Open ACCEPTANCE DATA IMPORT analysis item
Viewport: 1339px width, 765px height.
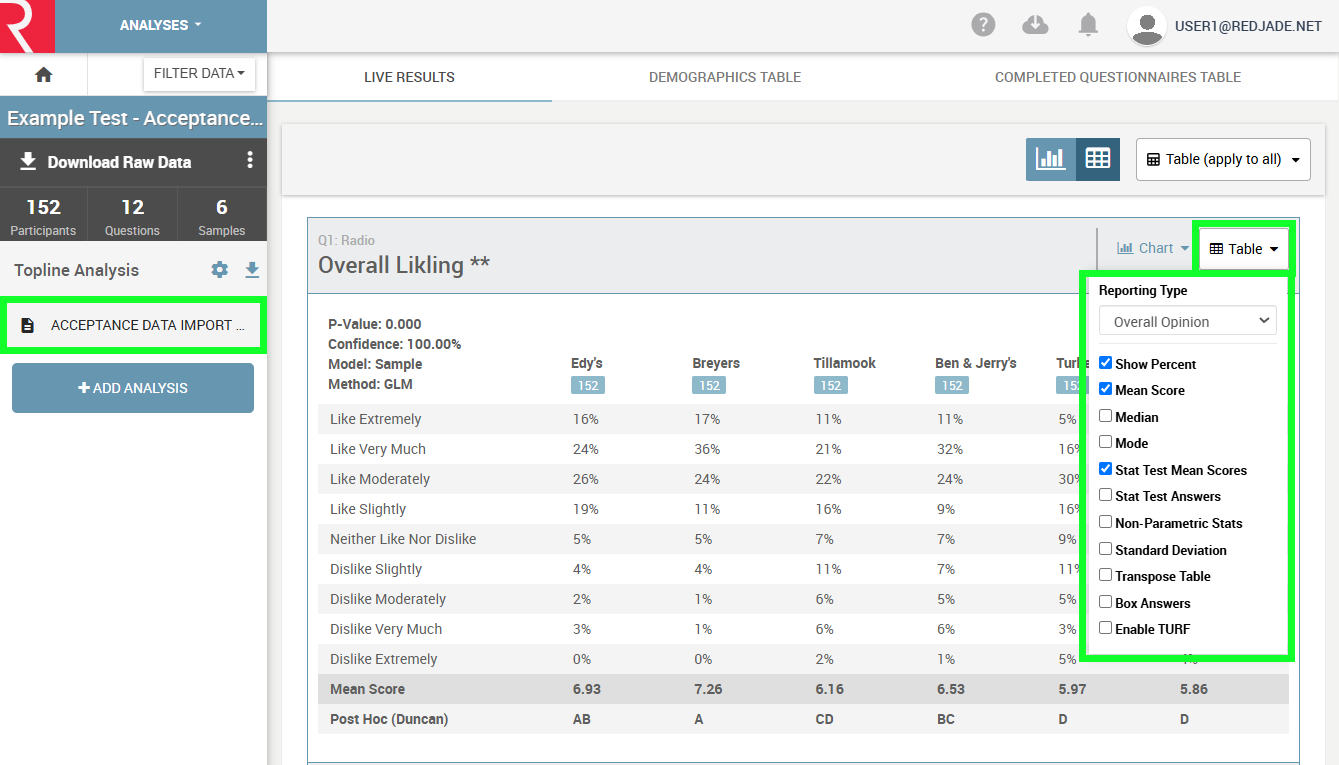click(133, 325)
